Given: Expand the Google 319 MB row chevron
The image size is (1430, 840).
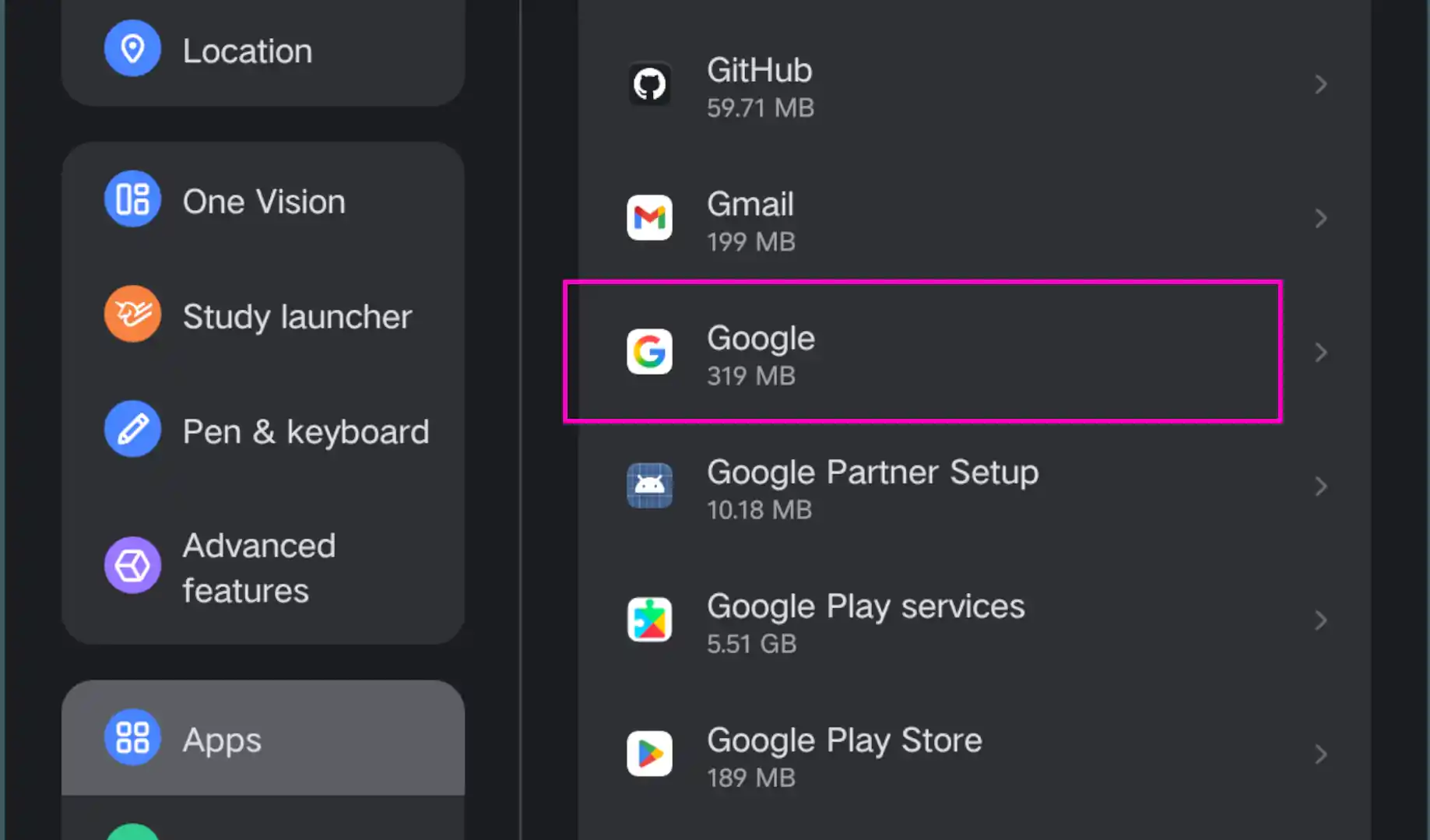Looking at the screenshot, I should point(1321,353).
